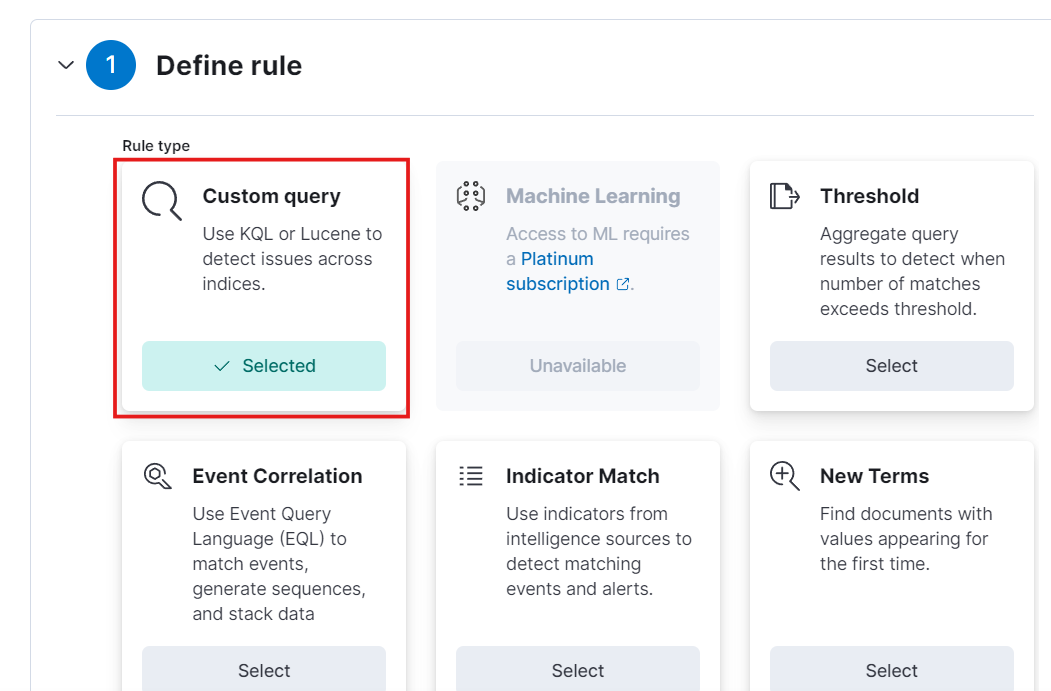Screen dimensions: 1051x691
Task: Select the Indicator Match rule type
Action: (x=578, y=669)
